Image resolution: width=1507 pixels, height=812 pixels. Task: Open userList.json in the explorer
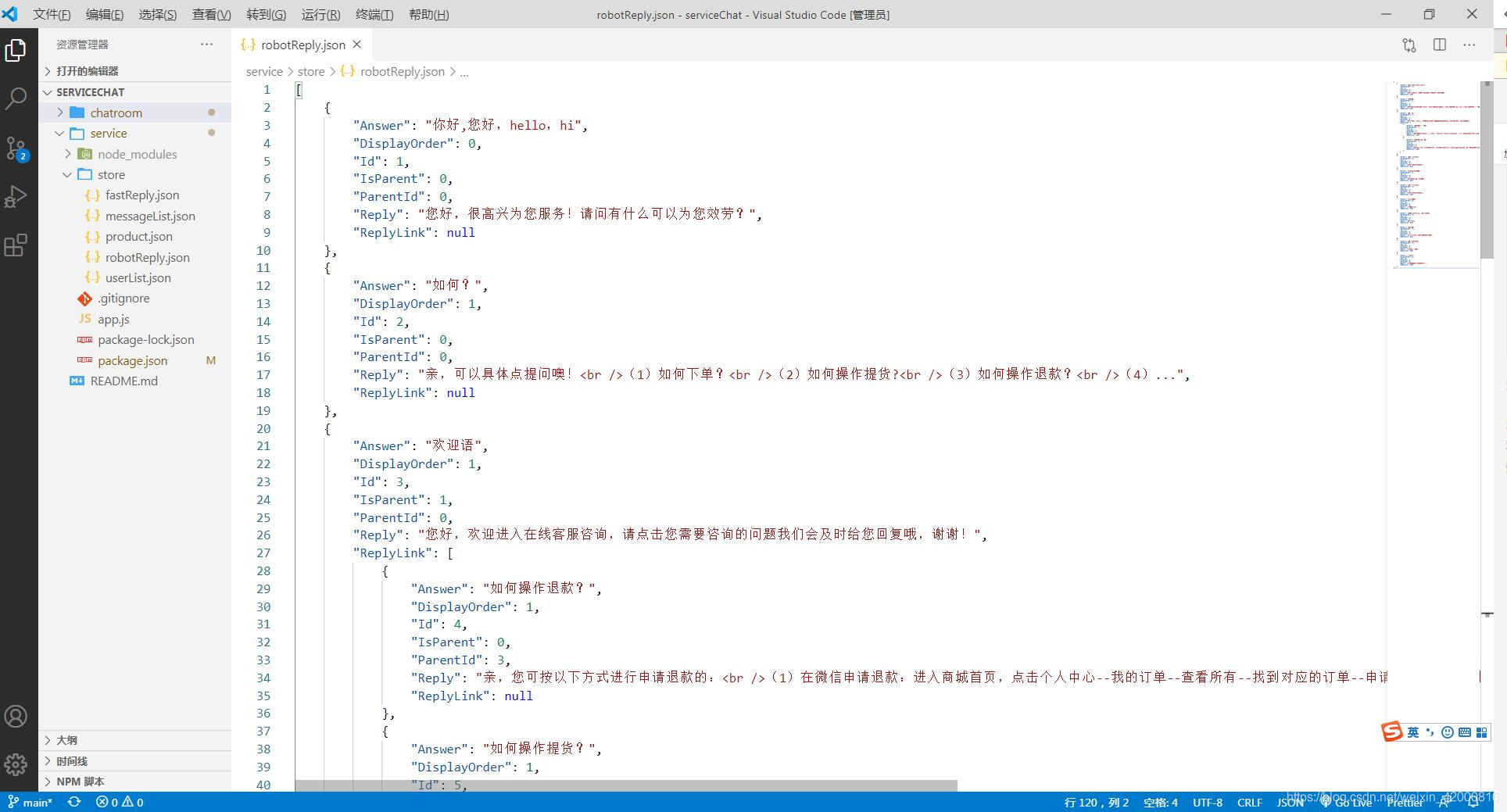pyautogui.click(x=135, y=277)
